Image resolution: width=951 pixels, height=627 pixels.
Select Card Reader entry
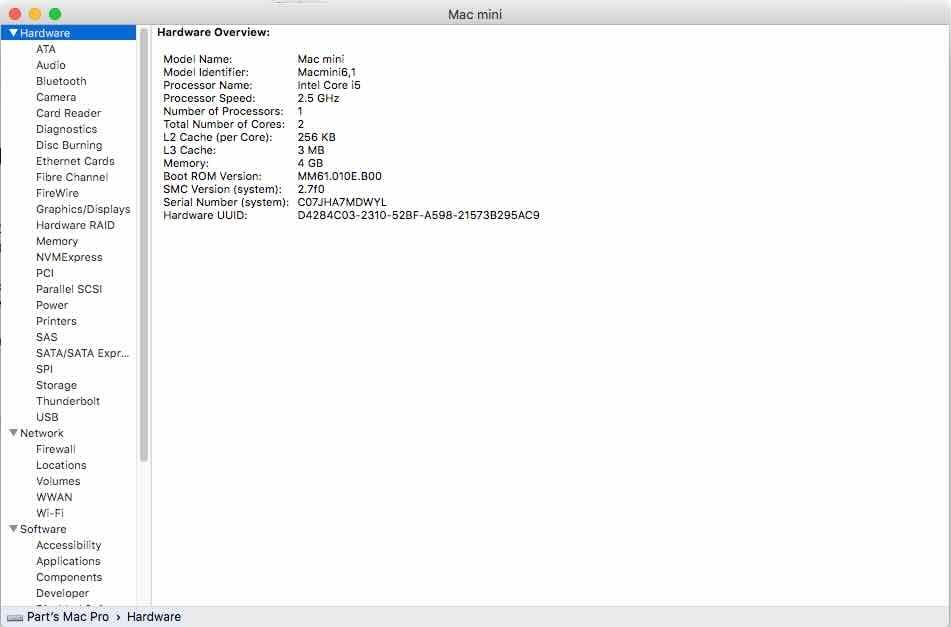pyautogui.click(x=69, y=113)
